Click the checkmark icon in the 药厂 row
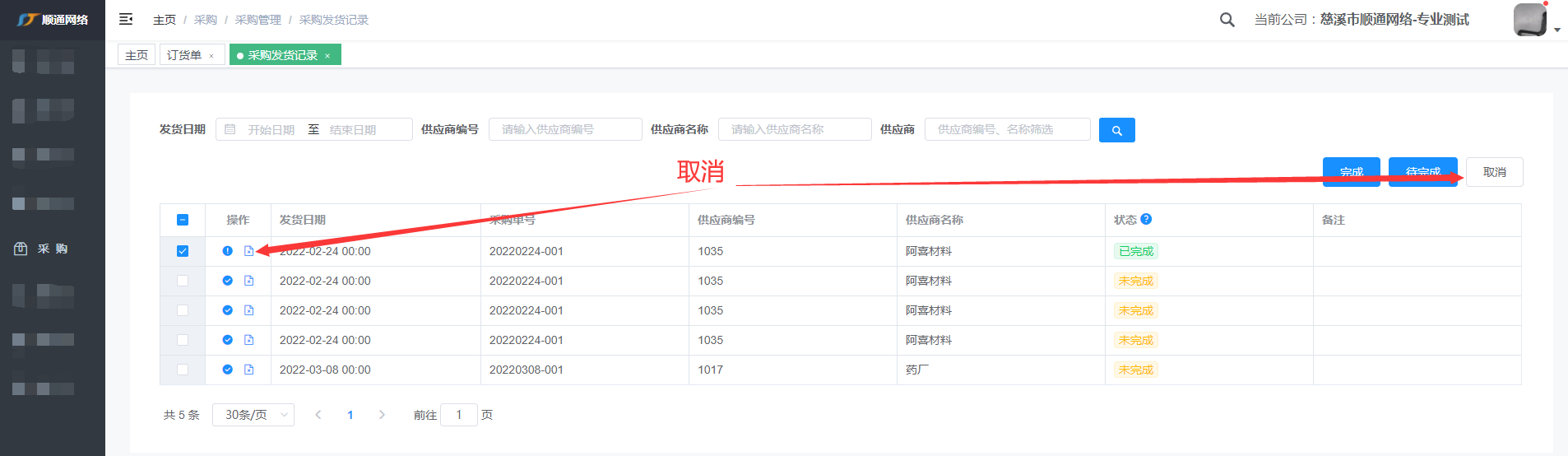Image resolution: width=1568 pixels, height=456 pixels. (228, 370)
